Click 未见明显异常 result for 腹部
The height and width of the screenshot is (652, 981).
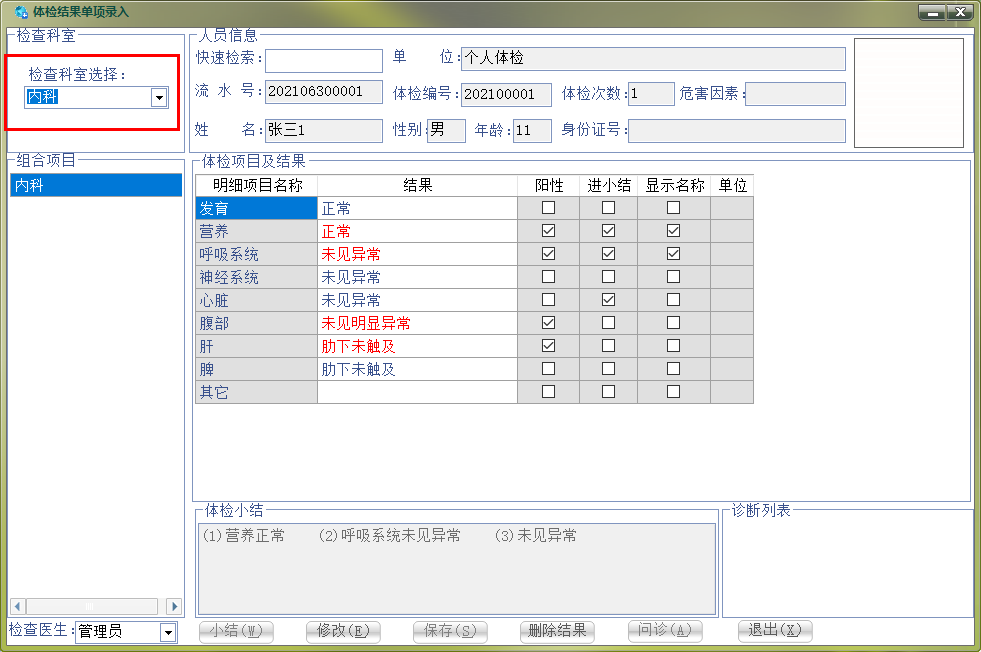[x=417, y=323]
